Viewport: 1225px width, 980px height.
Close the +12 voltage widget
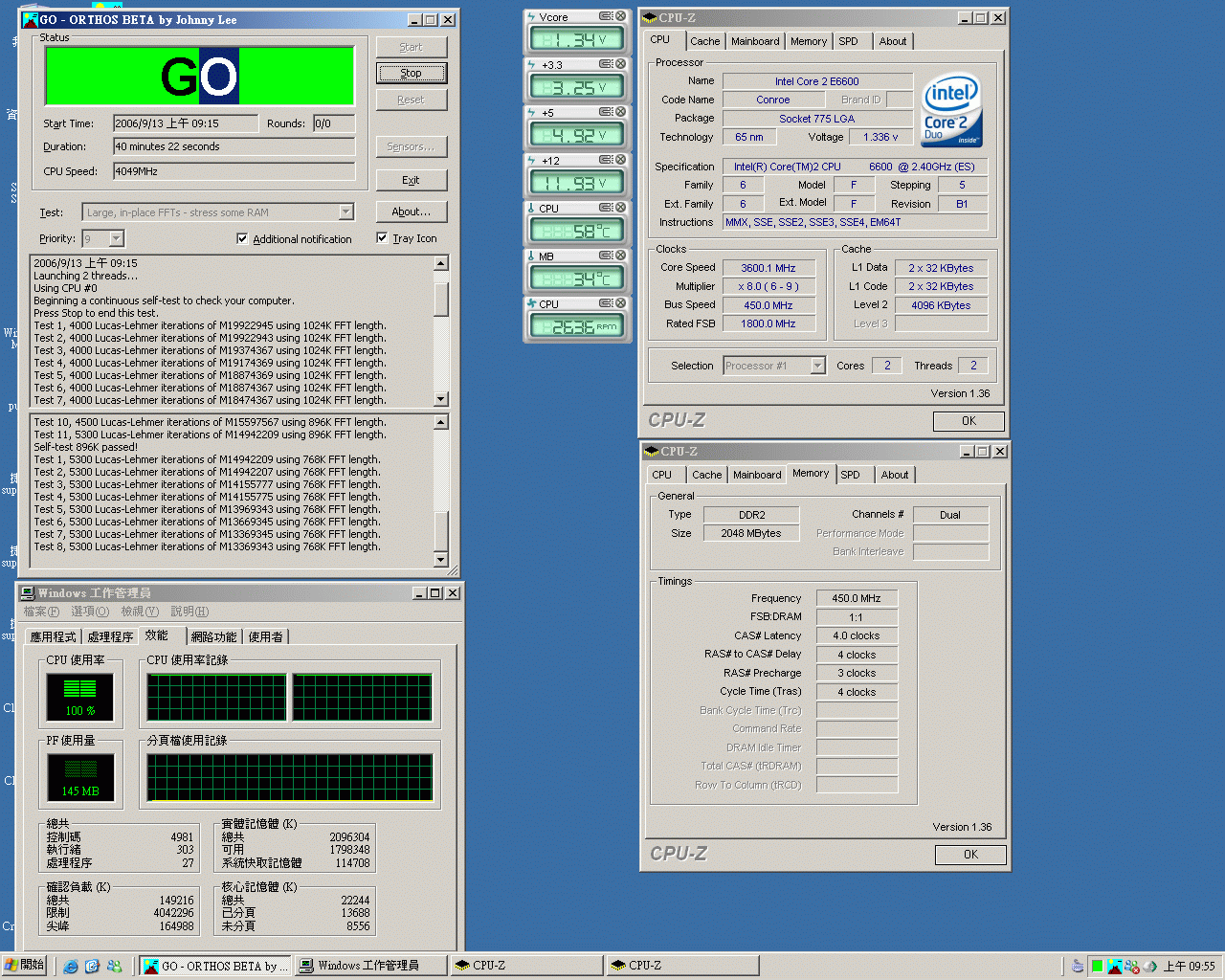pos(620,160)
